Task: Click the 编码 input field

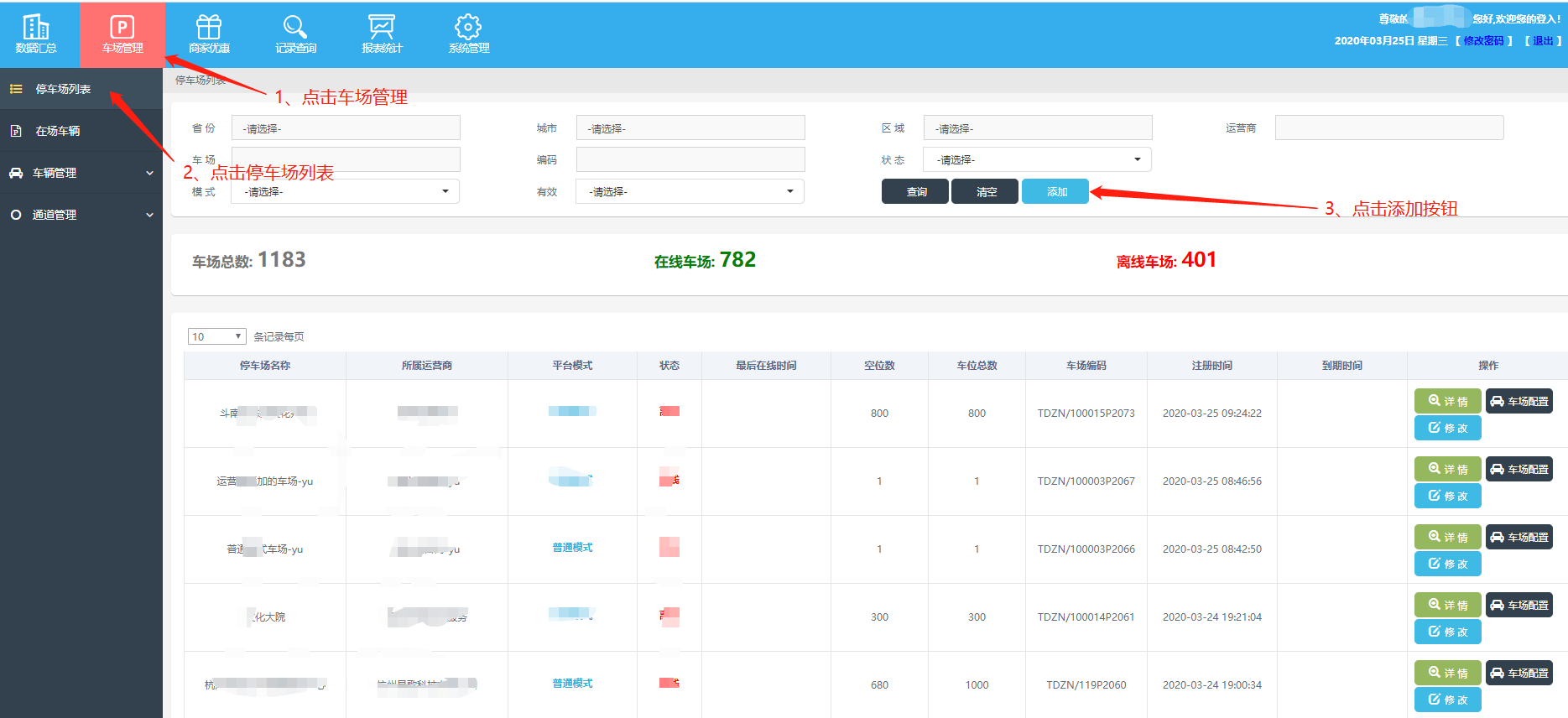Action: [x=690, y=159]
